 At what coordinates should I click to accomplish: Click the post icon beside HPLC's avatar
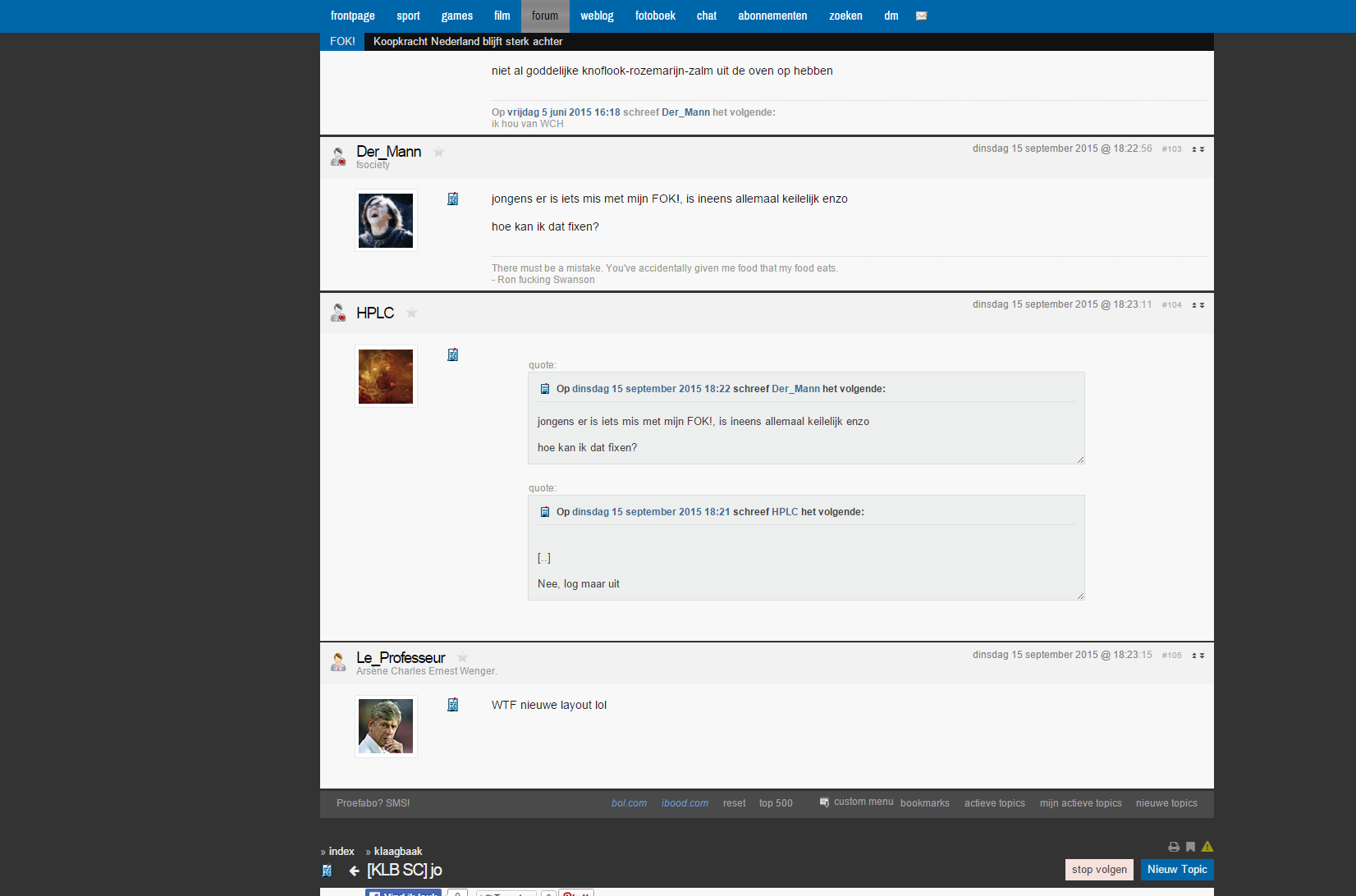click(x=452, y=354)
